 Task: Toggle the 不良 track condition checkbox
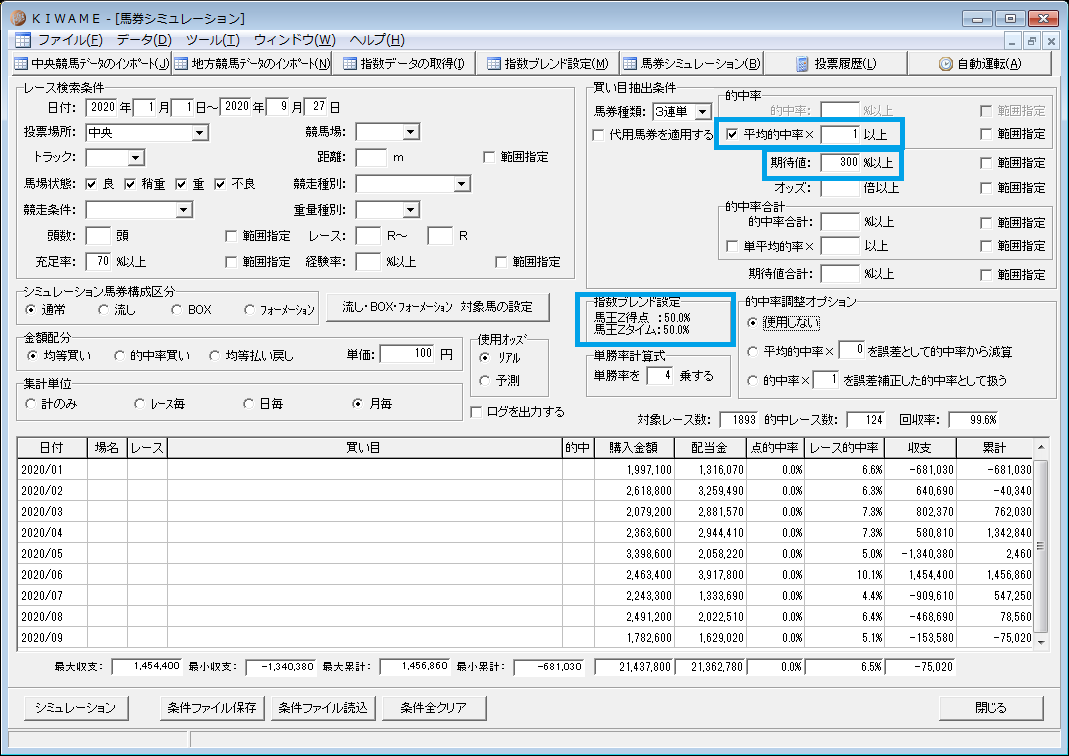pos(220,184)
